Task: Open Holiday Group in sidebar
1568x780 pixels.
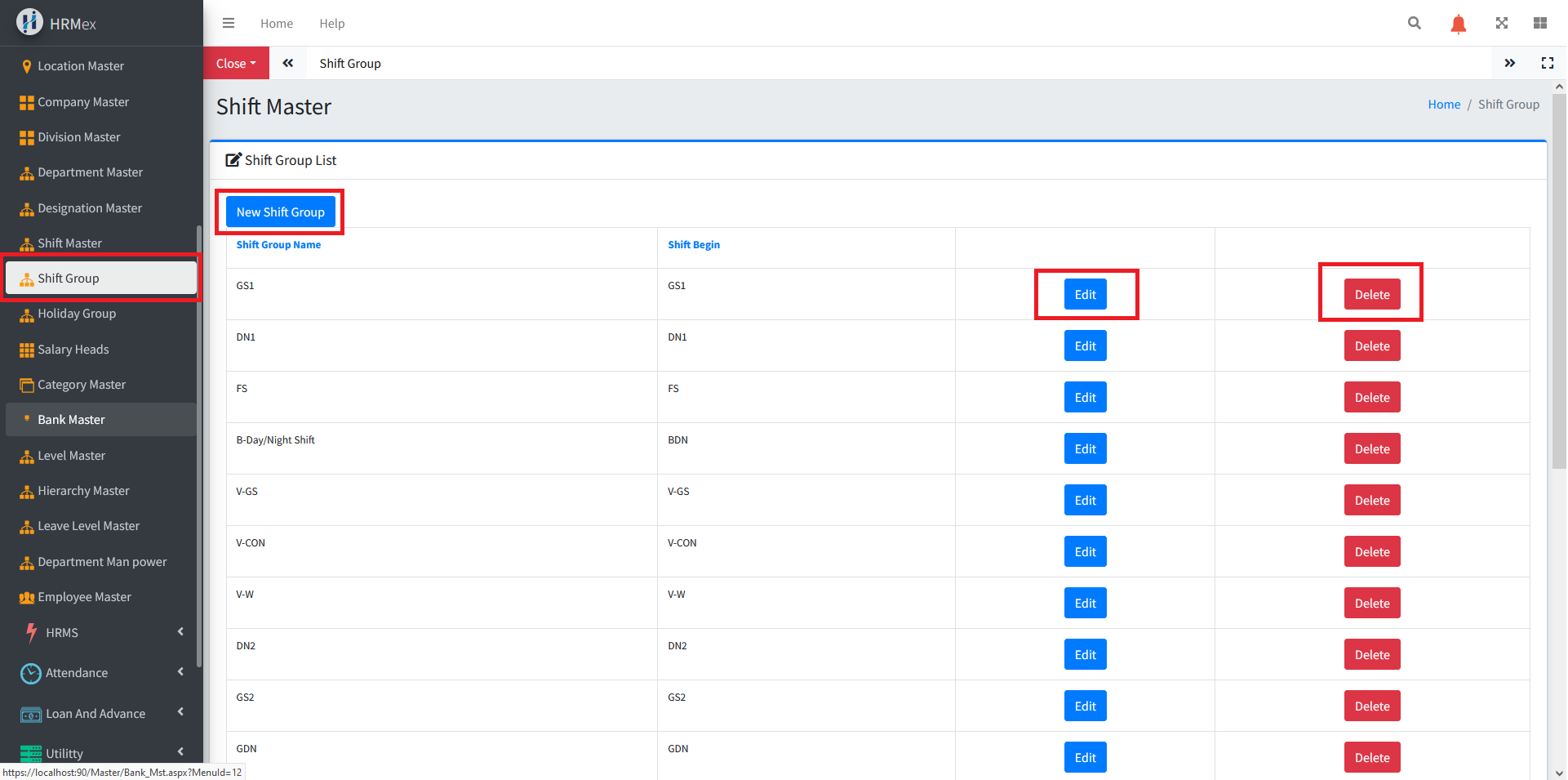Action: (77, 314)
